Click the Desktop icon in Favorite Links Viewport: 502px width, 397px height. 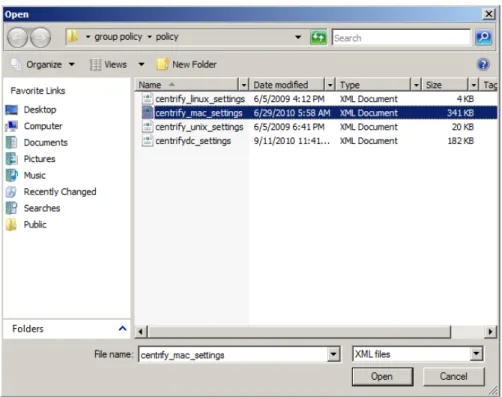pos(12,110)
